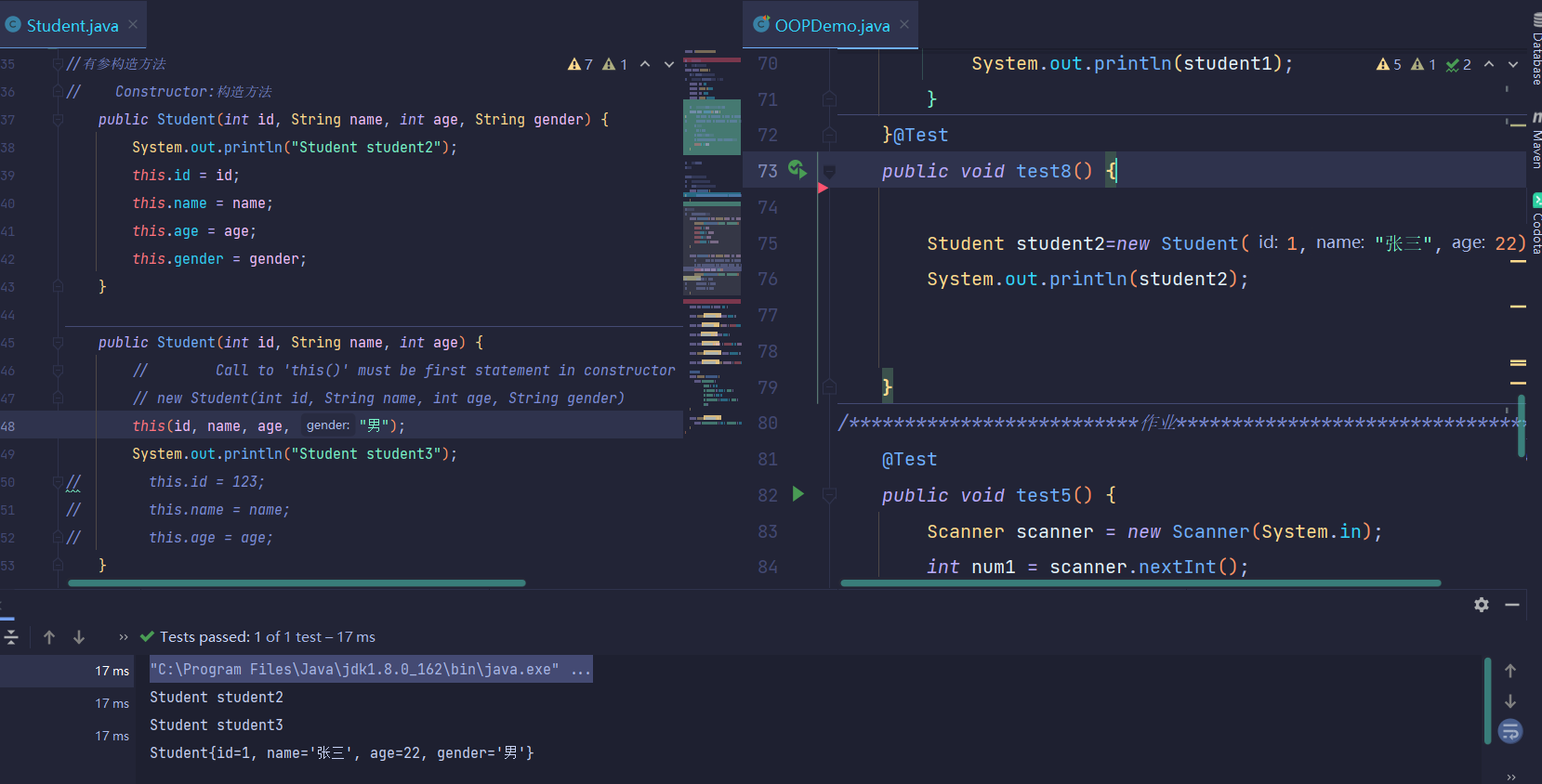Show 2 typos indicator in OOPDemo.java
Screen dimensions: 1542x784
(1458, 64)
